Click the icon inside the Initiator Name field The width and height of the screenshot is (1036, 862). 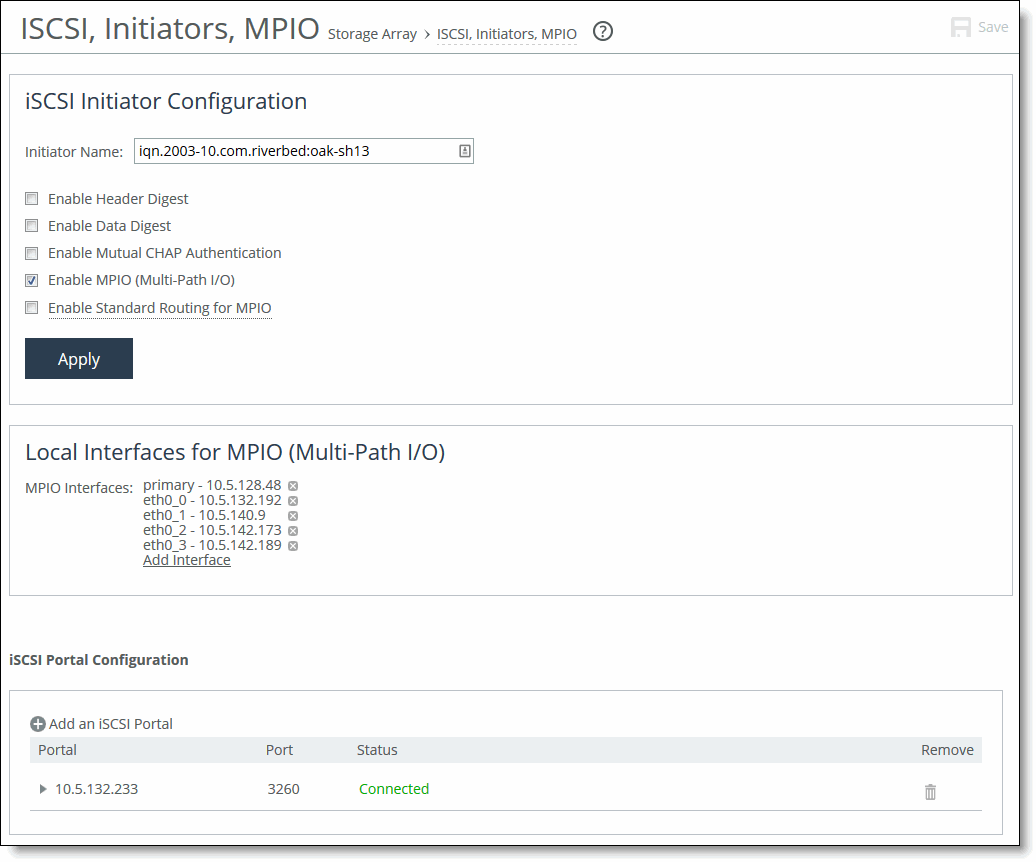tap(462, 150)
